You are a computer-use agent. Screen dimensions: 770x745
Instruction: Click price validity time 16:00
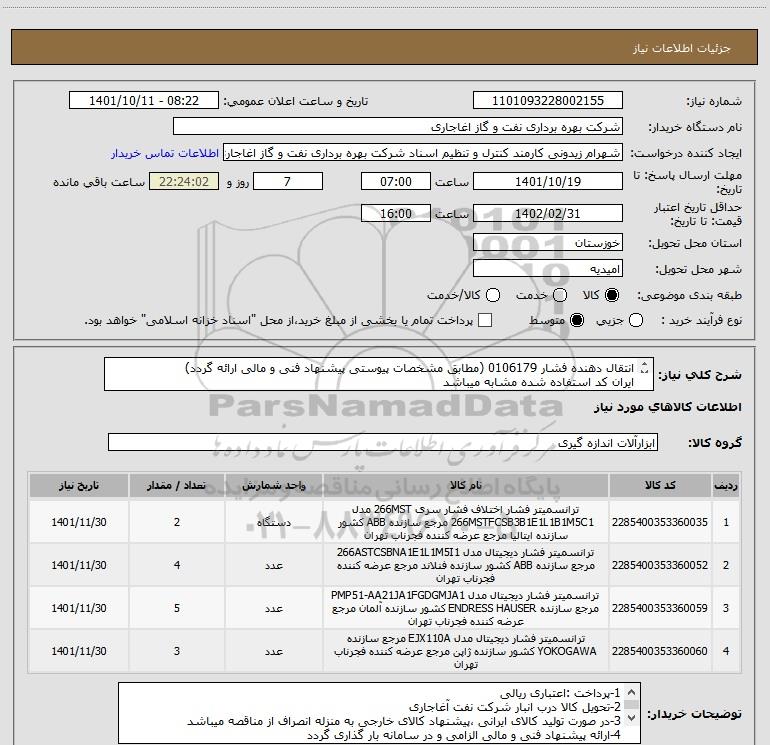click(396, 214)
